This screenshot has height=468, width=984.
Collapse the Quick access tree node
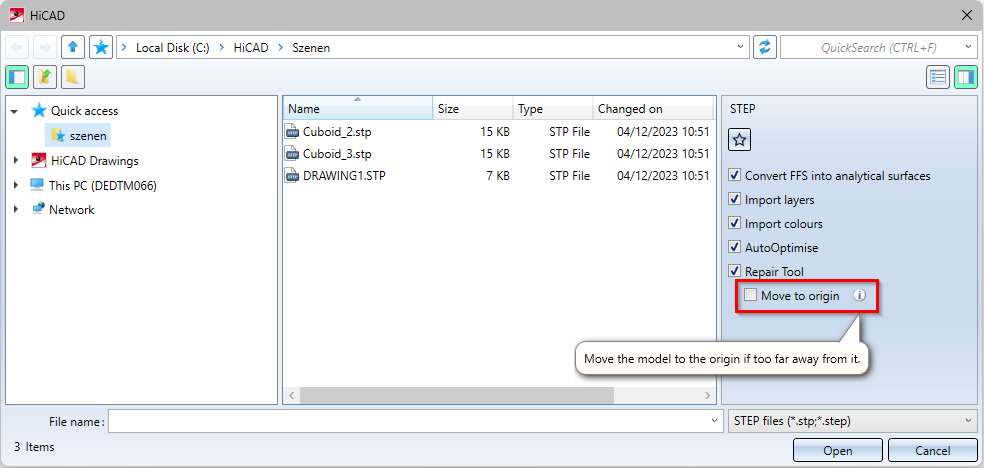pos(15,111)
